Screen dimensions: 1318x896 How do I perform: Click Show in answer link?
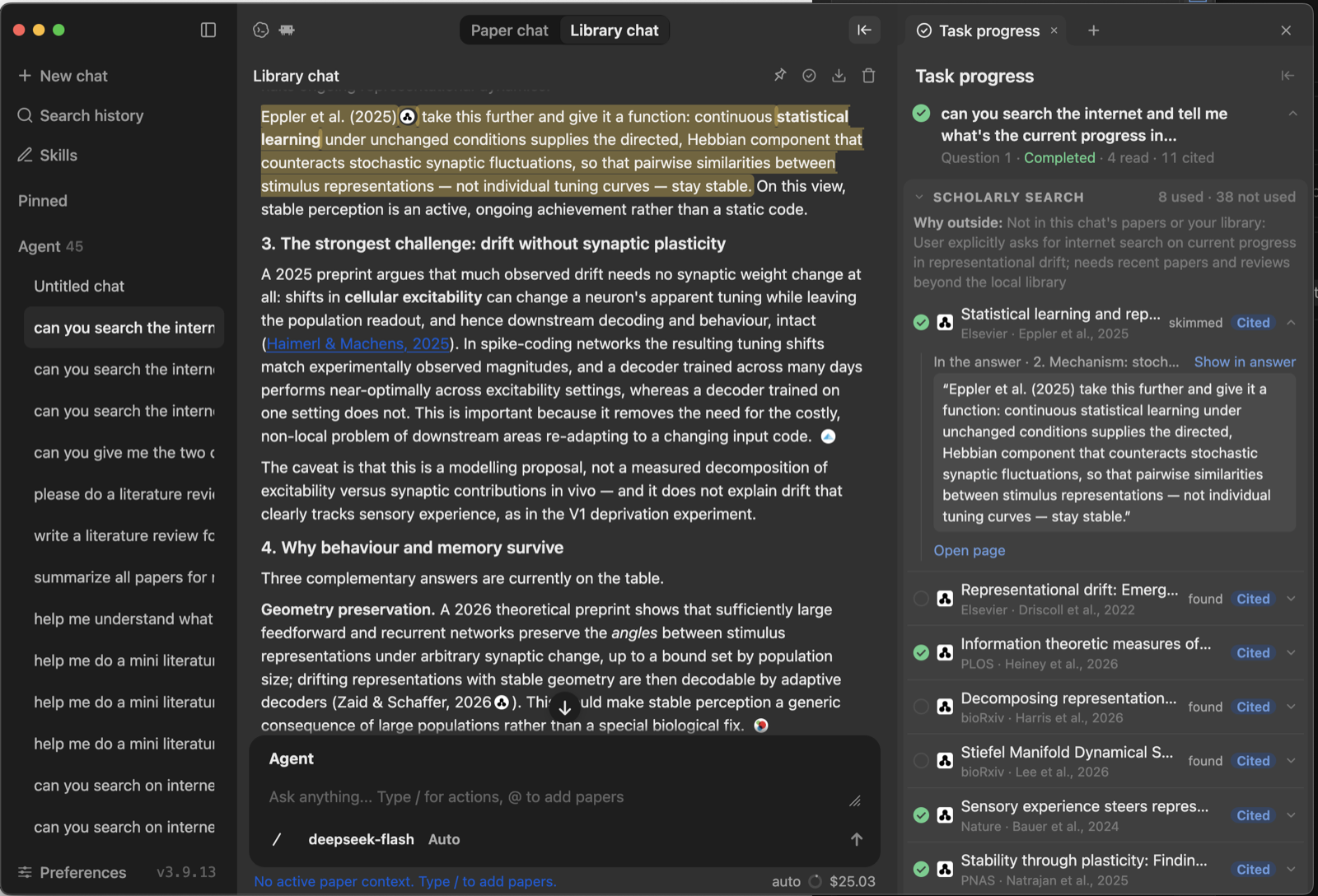pos(1245,362)
